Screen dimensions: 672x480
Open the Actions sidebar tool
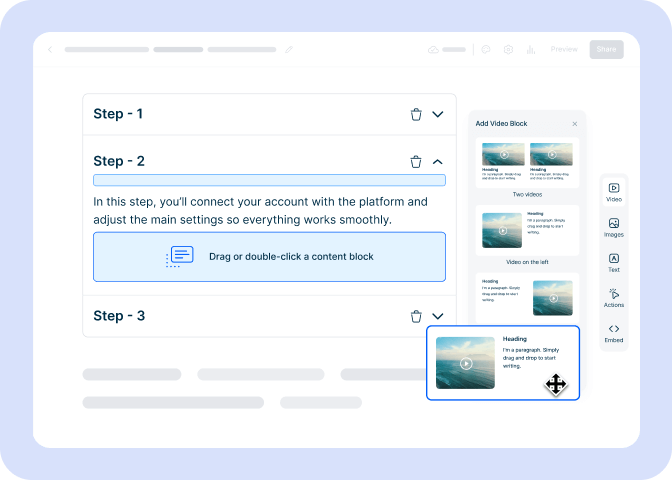(x=614, y=298)
